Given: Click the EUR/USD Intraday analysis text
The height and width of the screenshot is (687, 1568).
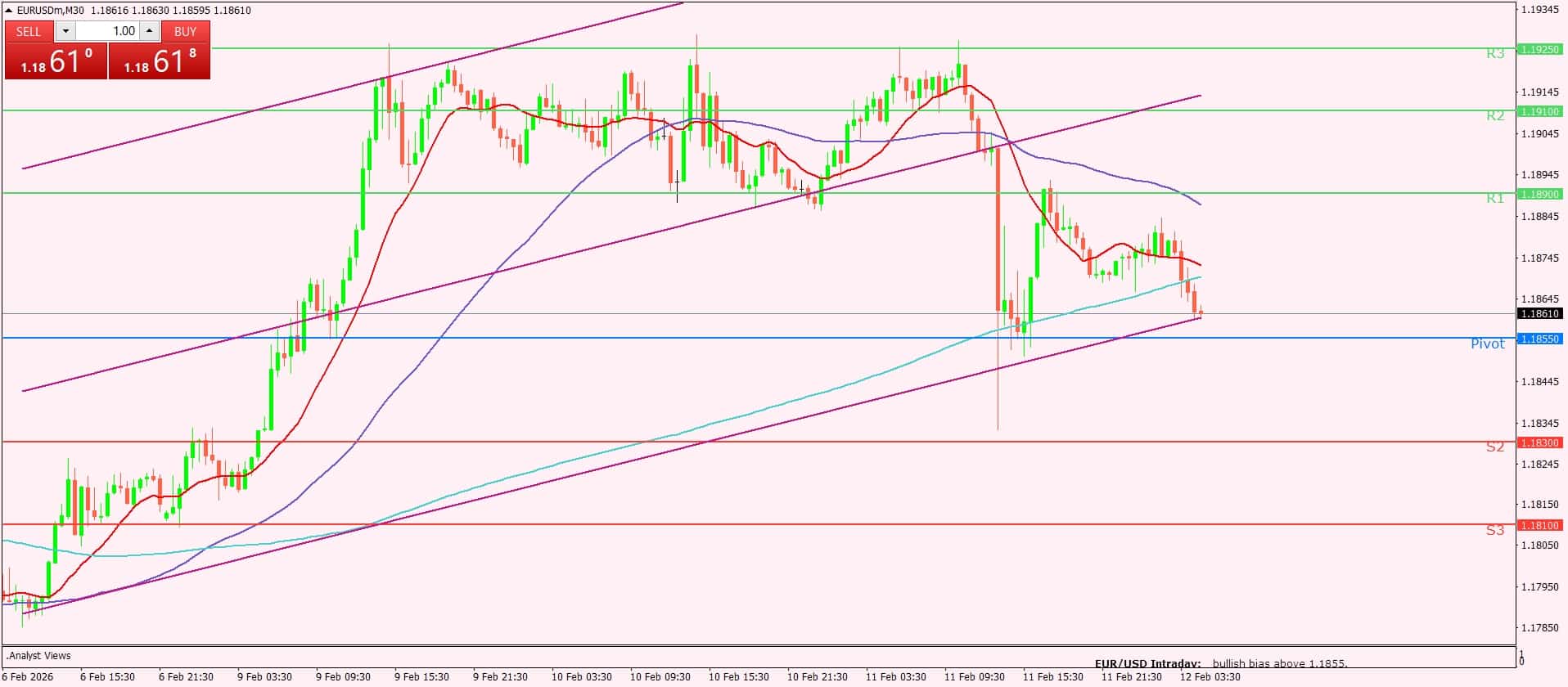Looking at the screenshot, I should 1220,663.
